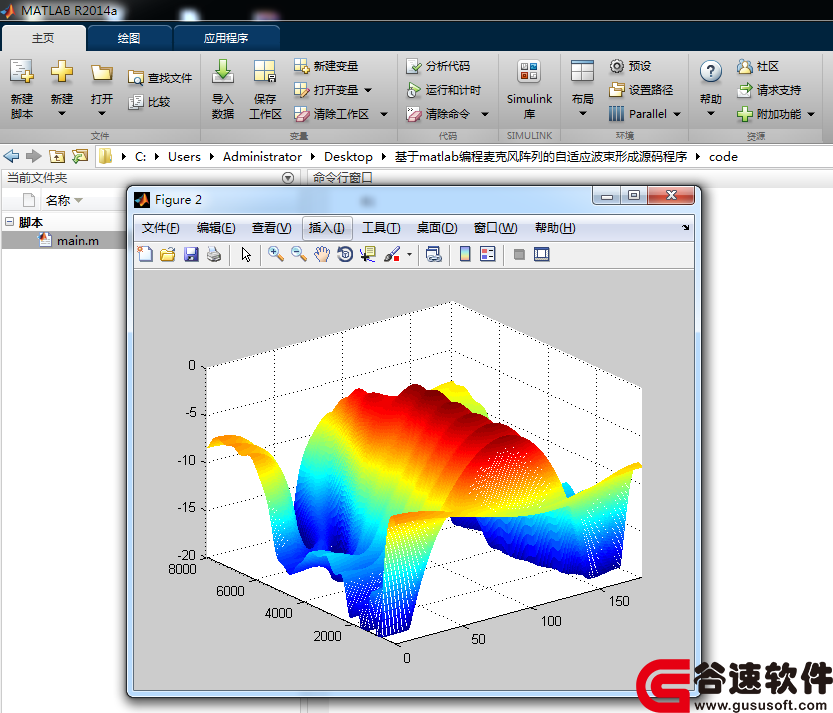Click New Variable (新建变量)
Viewport: 833px width, 713px height.
tap(326, 66)
